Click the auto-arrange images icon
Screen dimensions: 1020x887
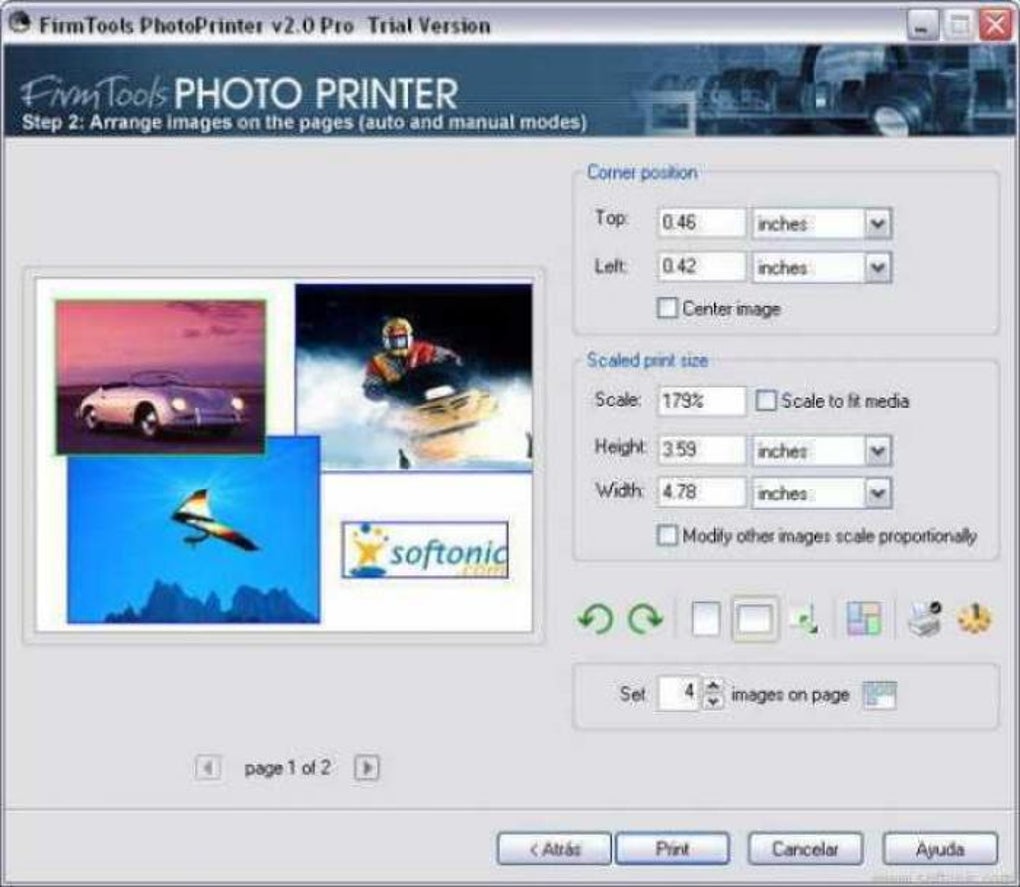point(808,620)
